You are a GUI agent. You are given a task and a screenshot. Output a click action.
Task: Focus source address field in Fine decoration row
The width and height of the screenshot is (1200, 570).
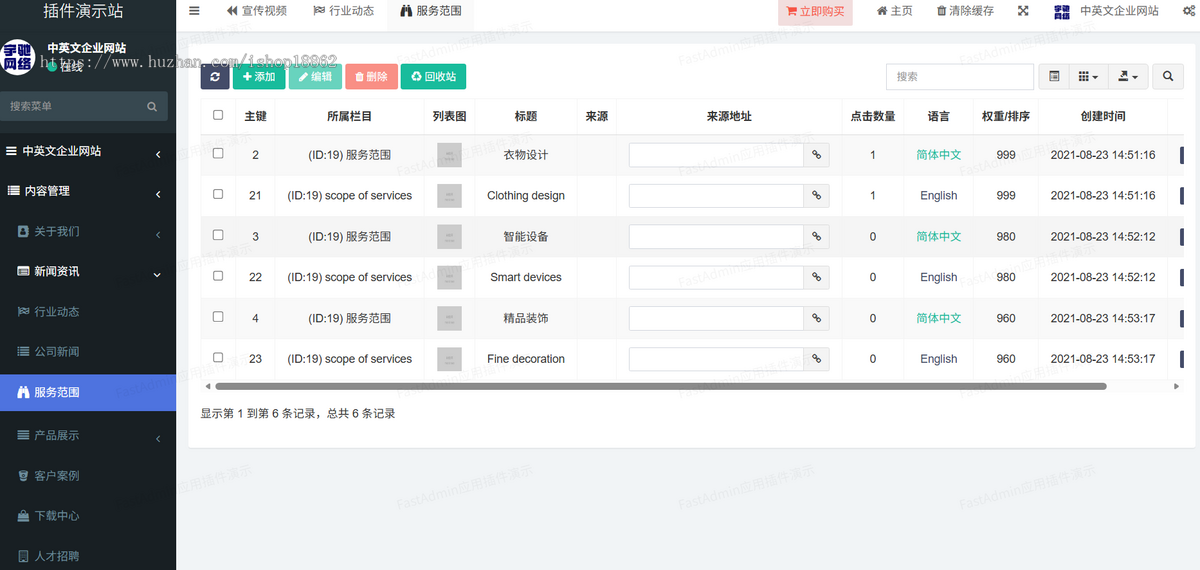pos(716,359)
